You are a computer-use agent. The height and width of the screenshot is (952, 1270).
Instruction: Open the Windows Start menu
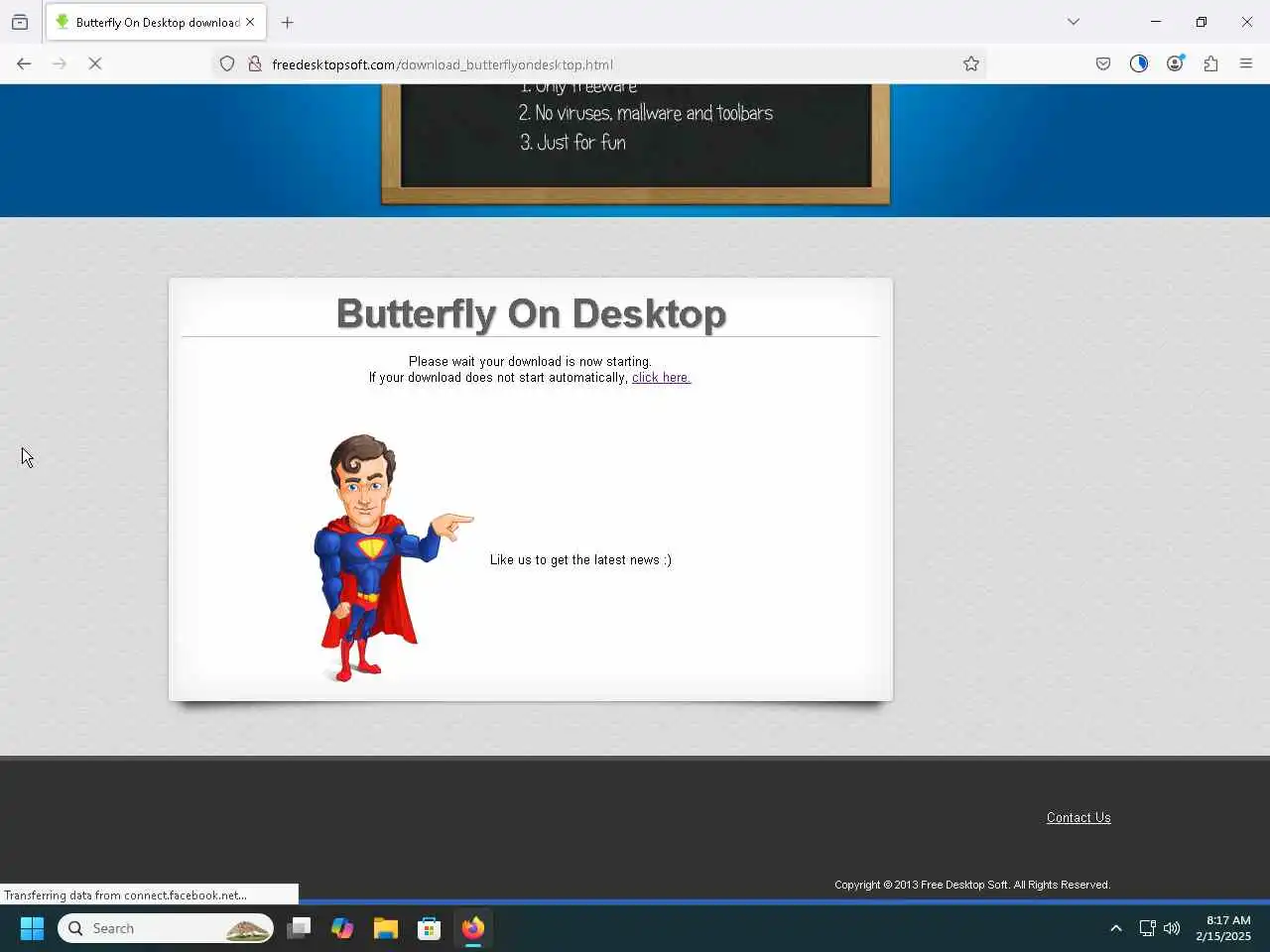[32, 928]
